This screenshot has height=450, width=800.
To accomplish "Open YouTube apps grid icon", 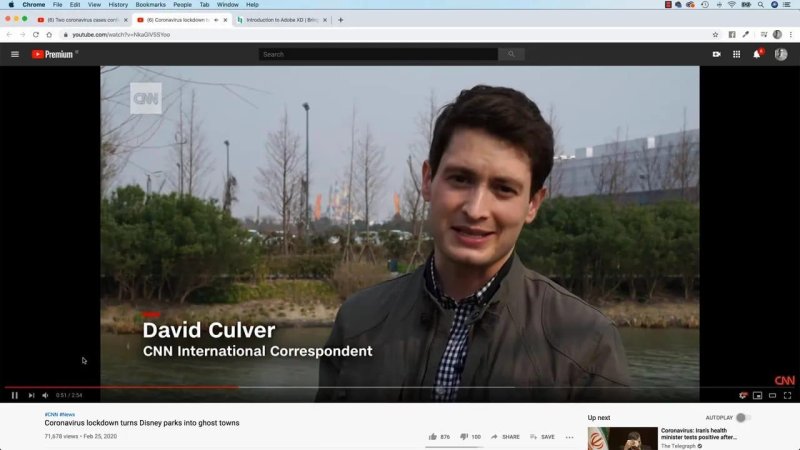I will click(x=736, y=54).
